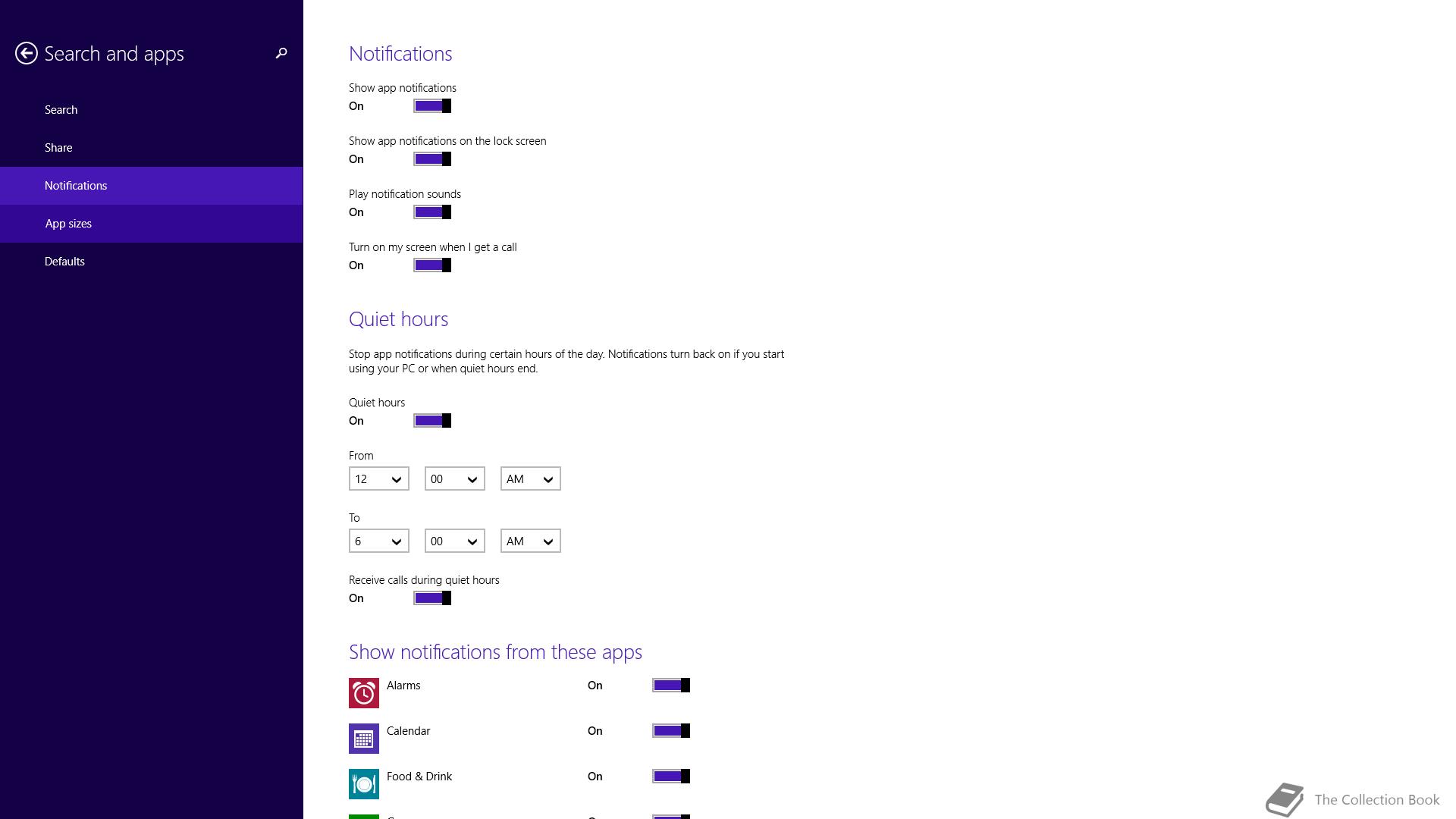
Task: Open the Defaults section
Action: pyautogui.click(x=152, y=262)
